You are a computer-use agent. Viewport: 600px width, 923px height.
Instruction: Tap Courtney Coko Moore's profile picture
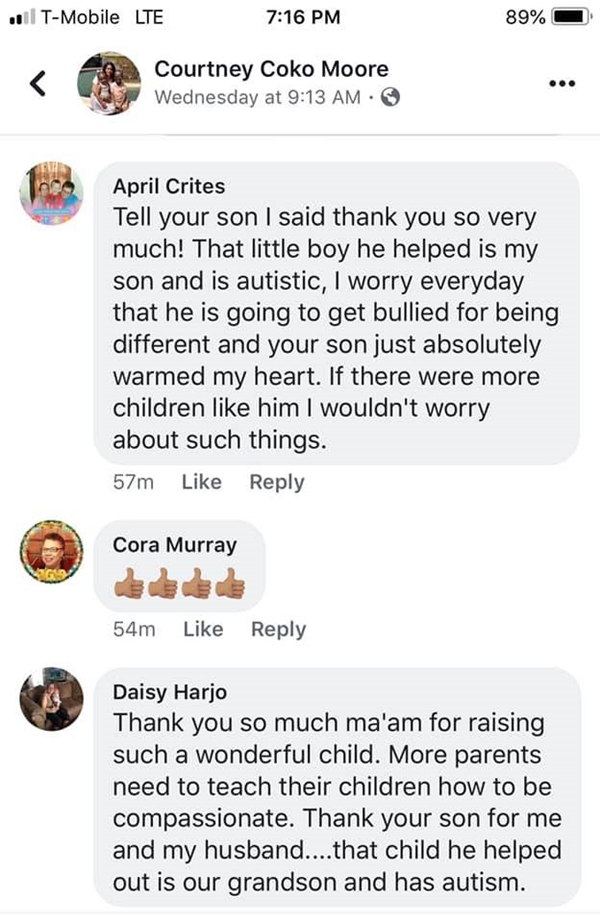[x=108, y=84]
